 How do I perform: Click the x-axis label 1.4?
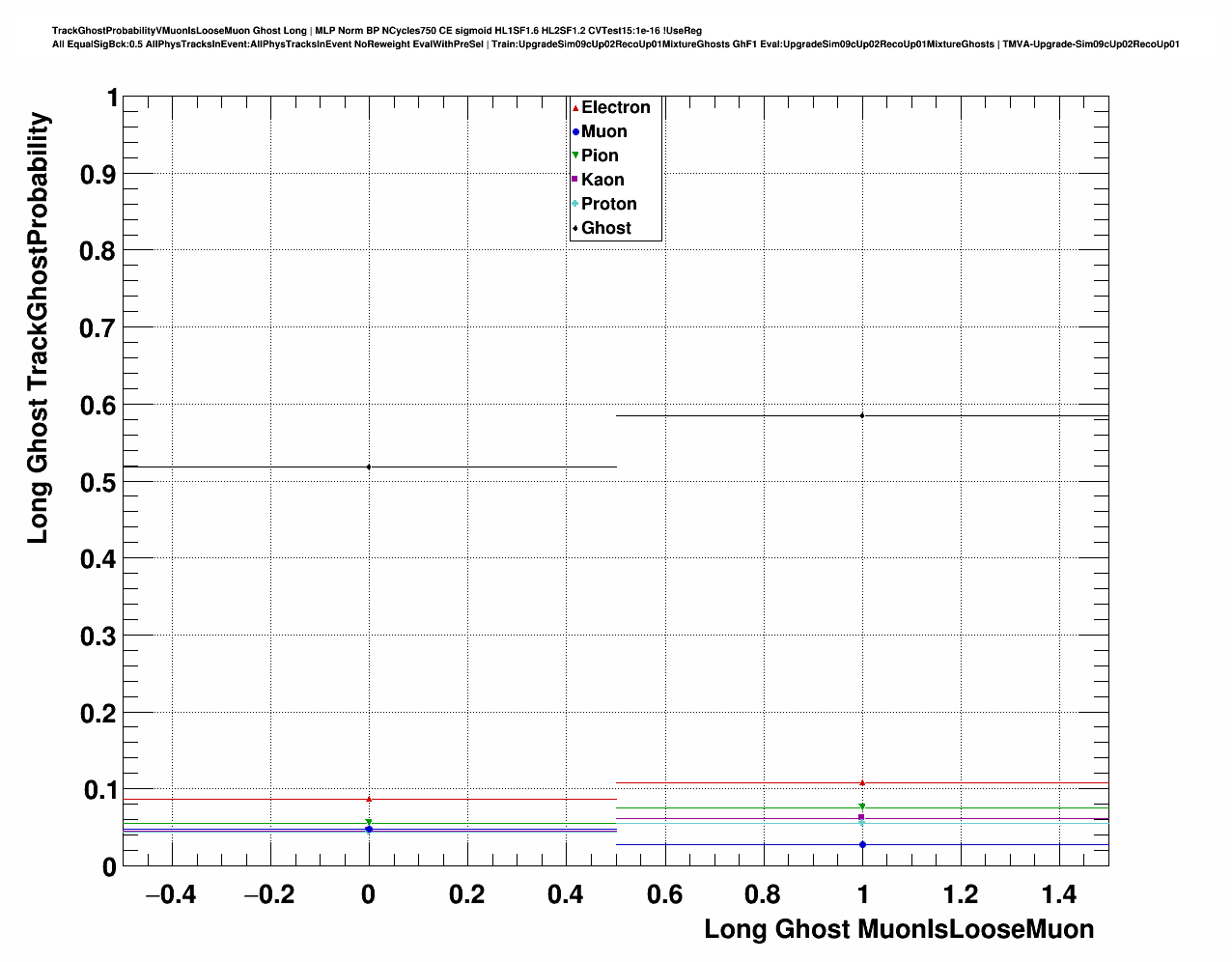[x=1059, y=895]
